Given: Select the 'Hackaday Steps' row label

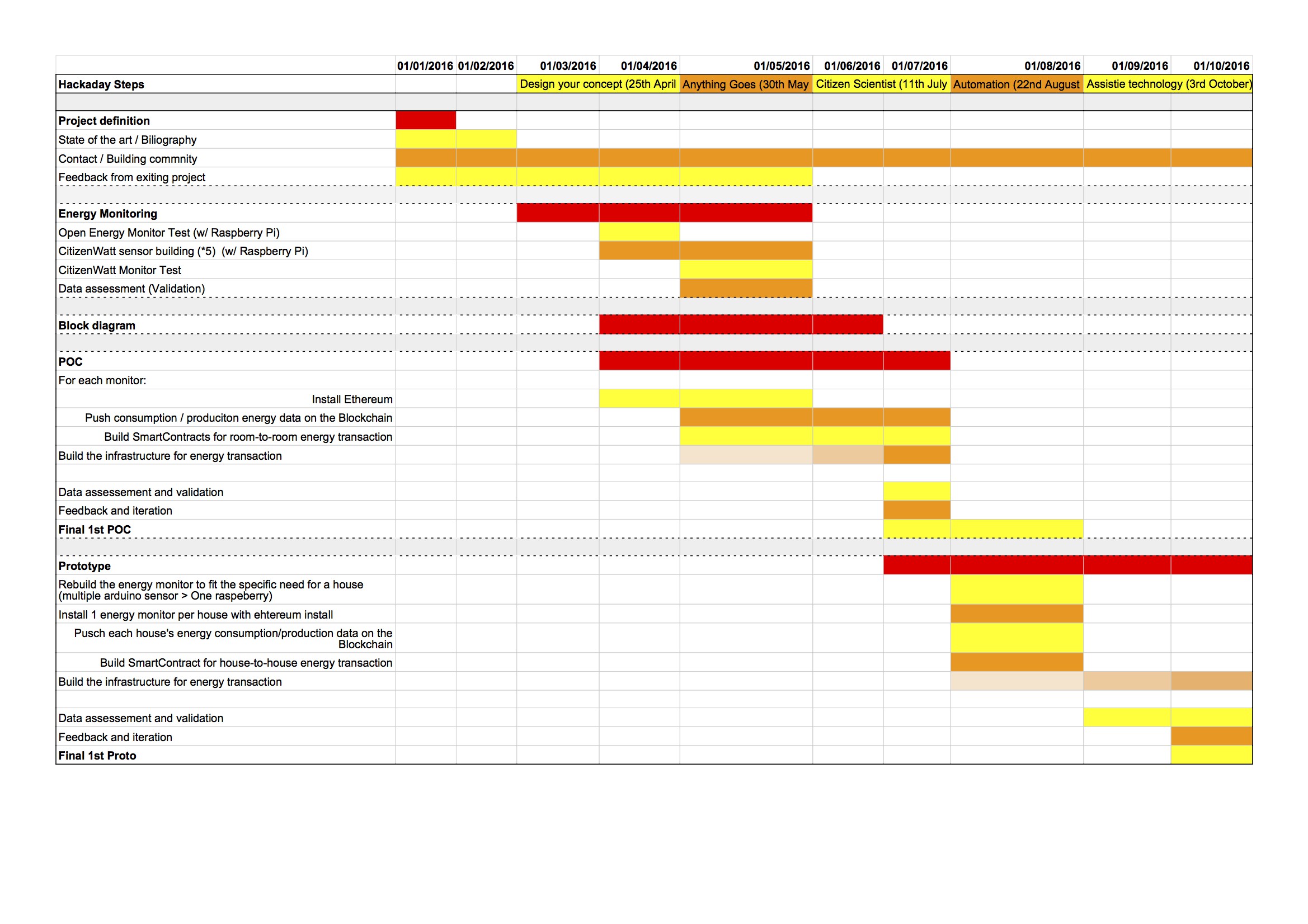Looking at the screenshot, I should (101, 84).
